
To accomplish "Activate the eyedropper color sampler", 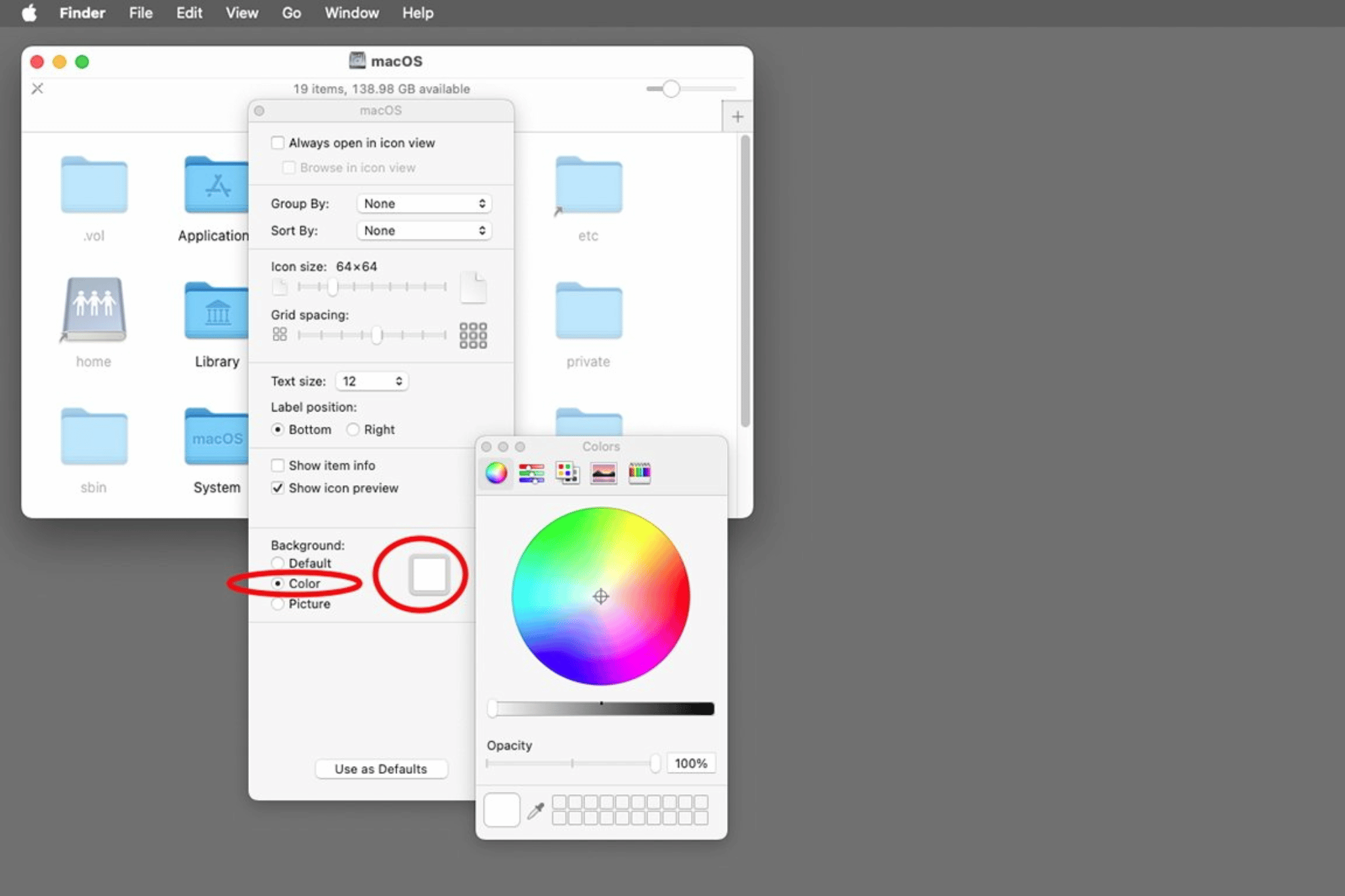I will pos(537,809).
